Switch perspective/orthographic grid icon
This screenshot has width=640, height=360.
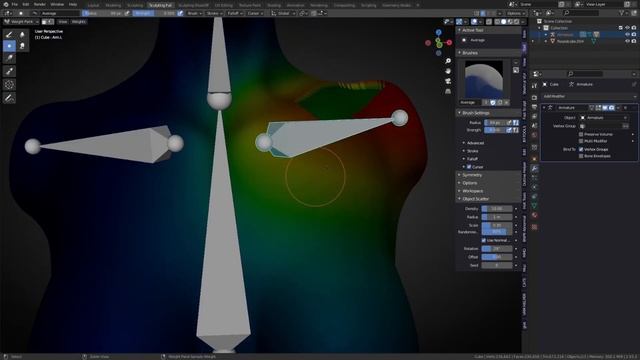[448, 91]
